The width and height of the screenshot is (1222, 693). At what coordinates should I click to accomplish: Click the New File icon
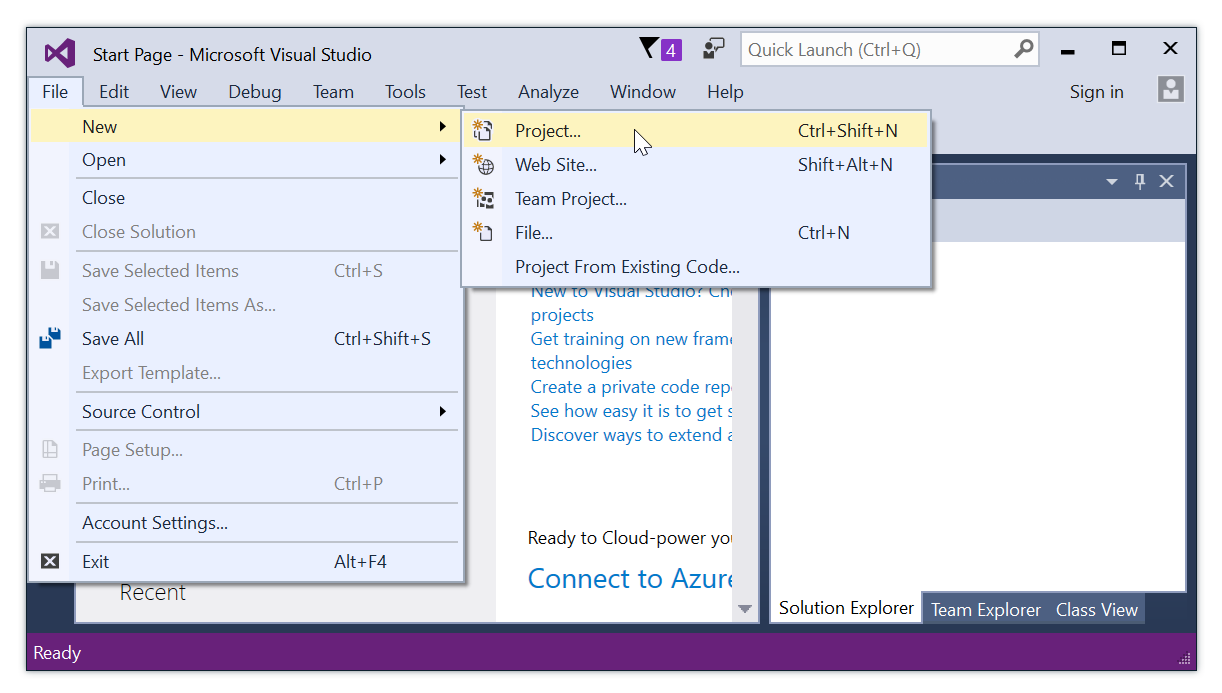[x=483, y=232]
